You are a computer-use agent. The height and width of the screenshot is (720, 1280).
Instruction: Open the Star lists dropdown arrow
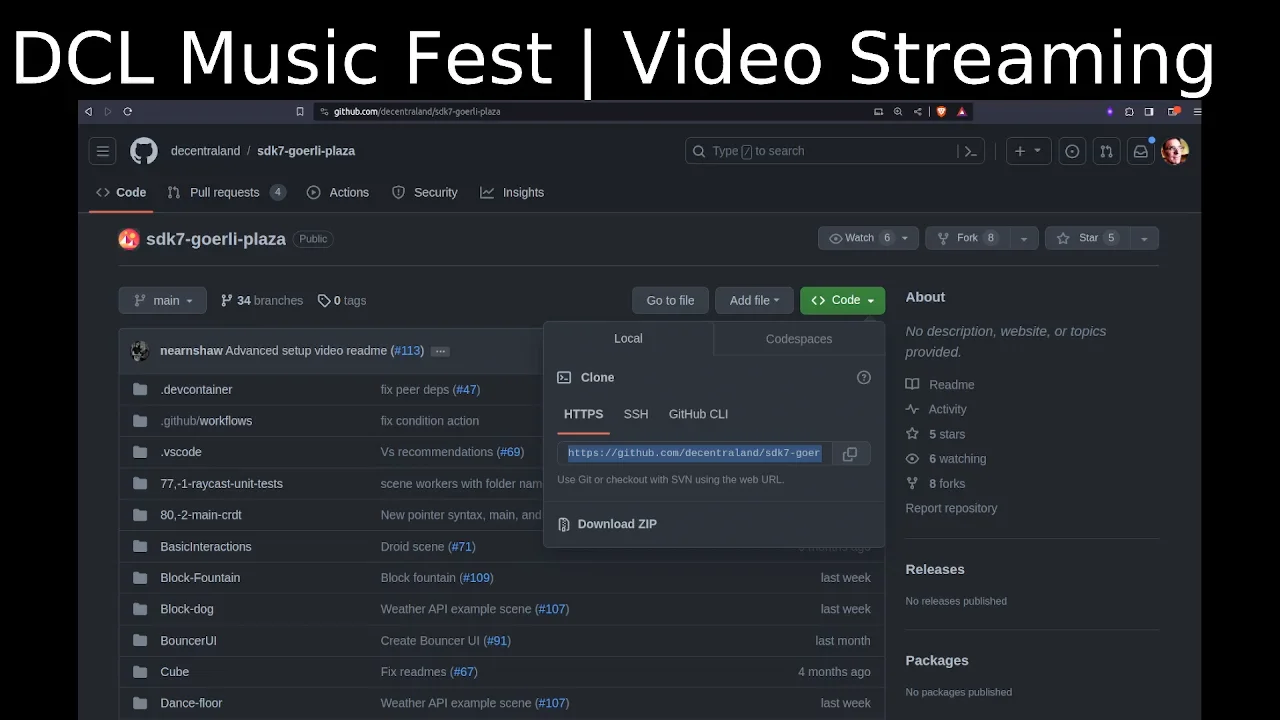point(1143,238)
